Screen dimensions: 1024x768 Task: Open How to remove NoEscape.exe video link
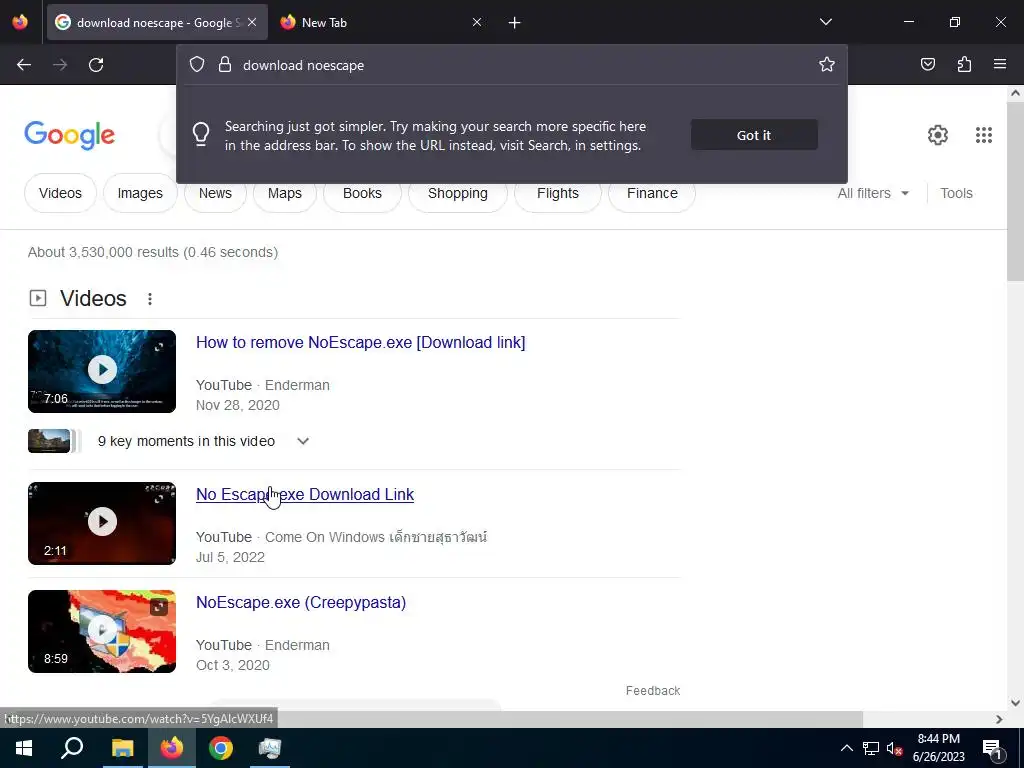[x=360, y=342]
